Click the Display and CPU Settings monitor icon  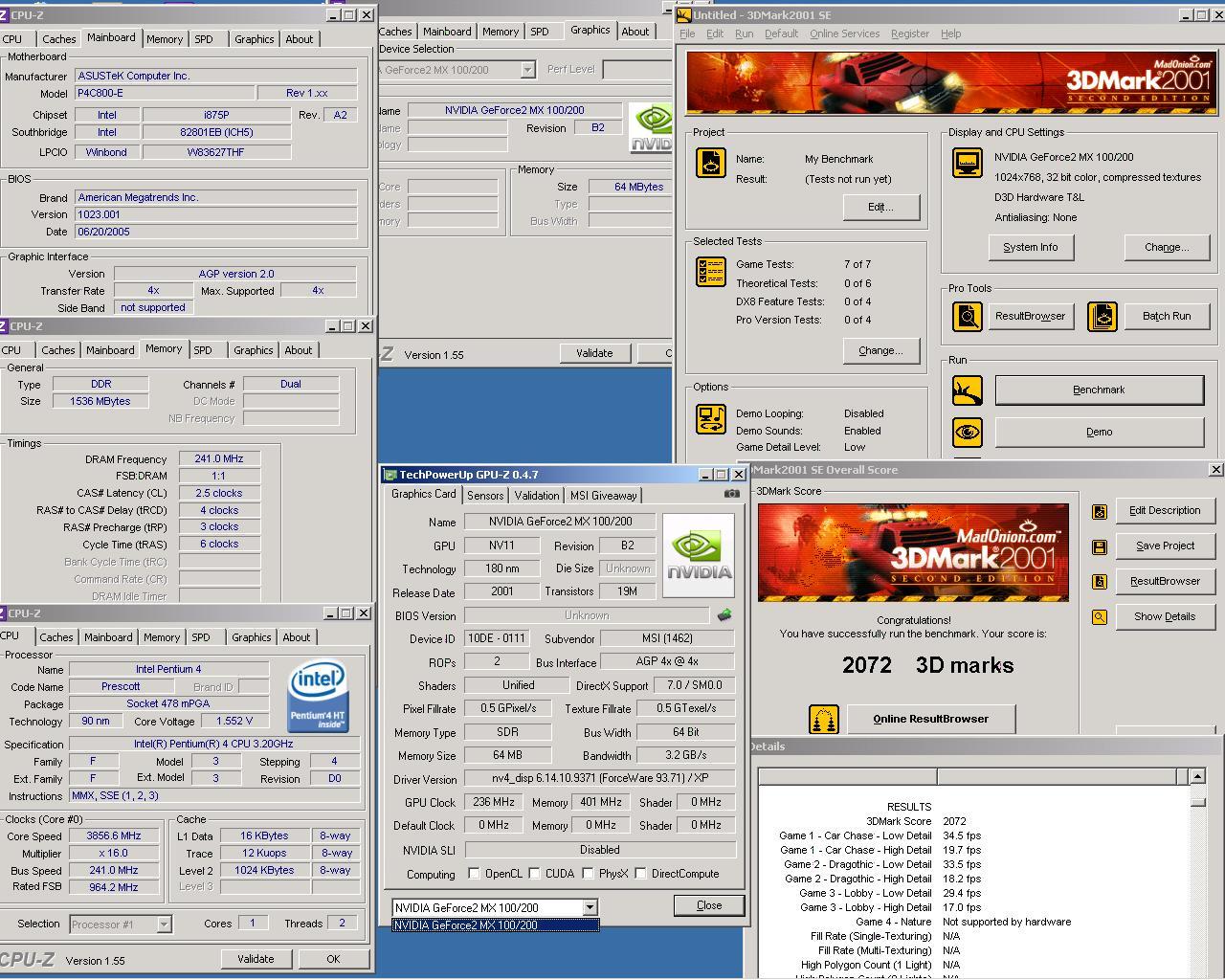pos(968,163)
